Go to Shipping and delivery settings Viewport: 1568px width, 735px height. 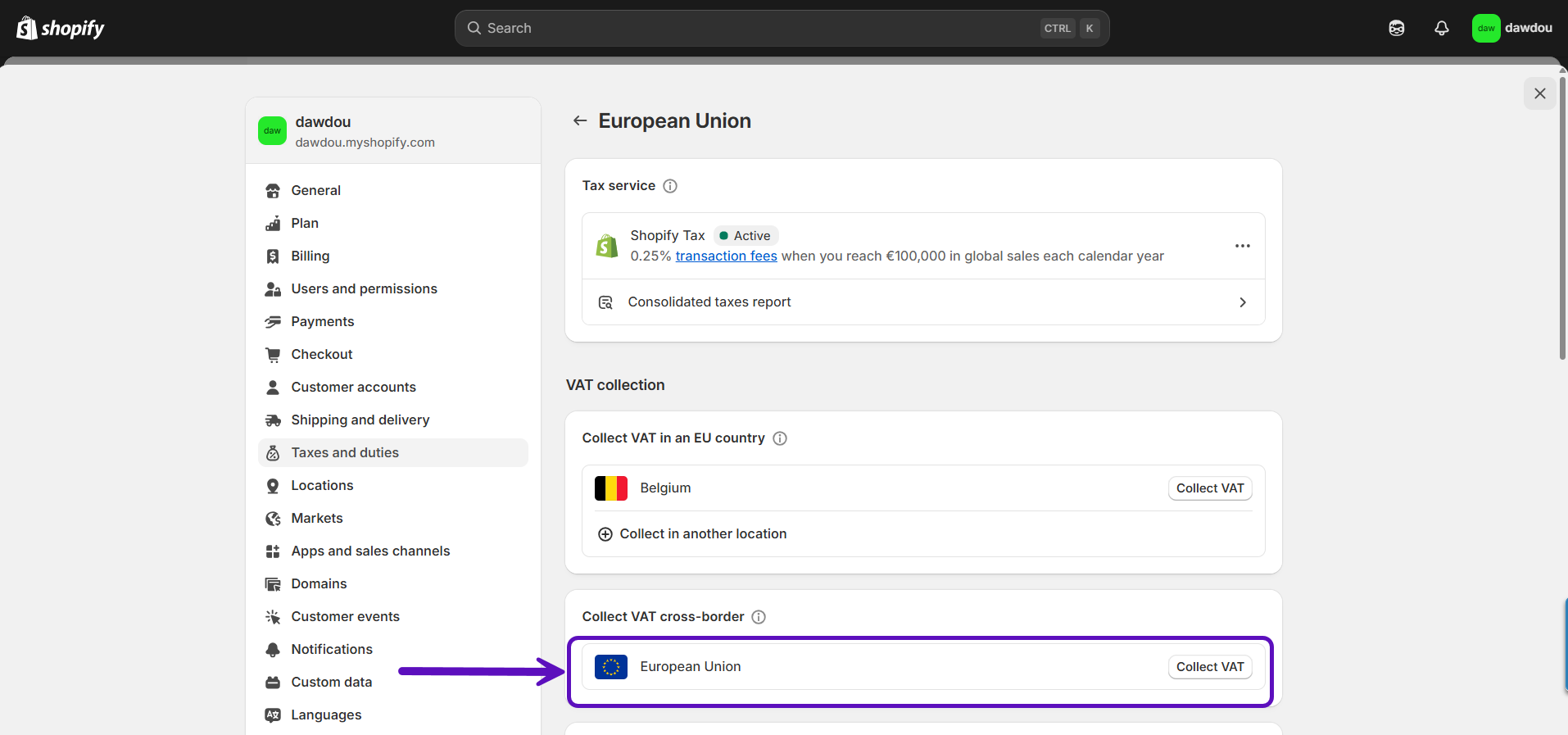click(x=360, y=420)
